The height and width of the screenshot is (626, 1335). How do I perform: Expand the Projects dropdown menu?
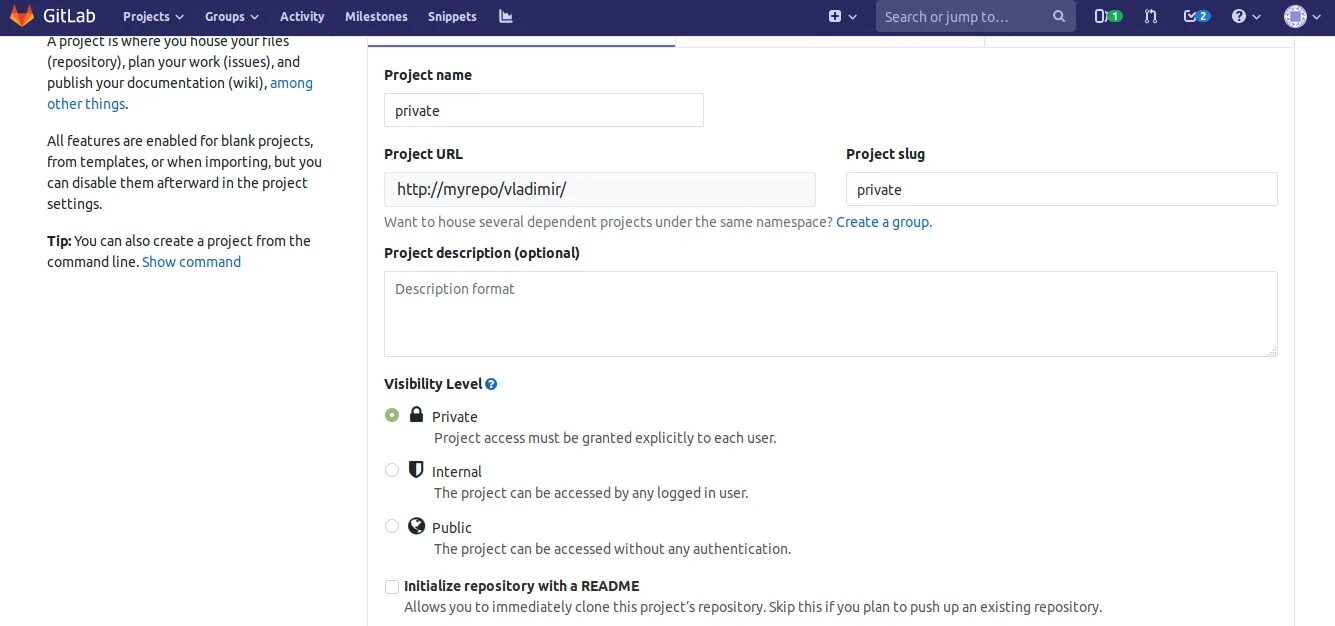[153, 16]
